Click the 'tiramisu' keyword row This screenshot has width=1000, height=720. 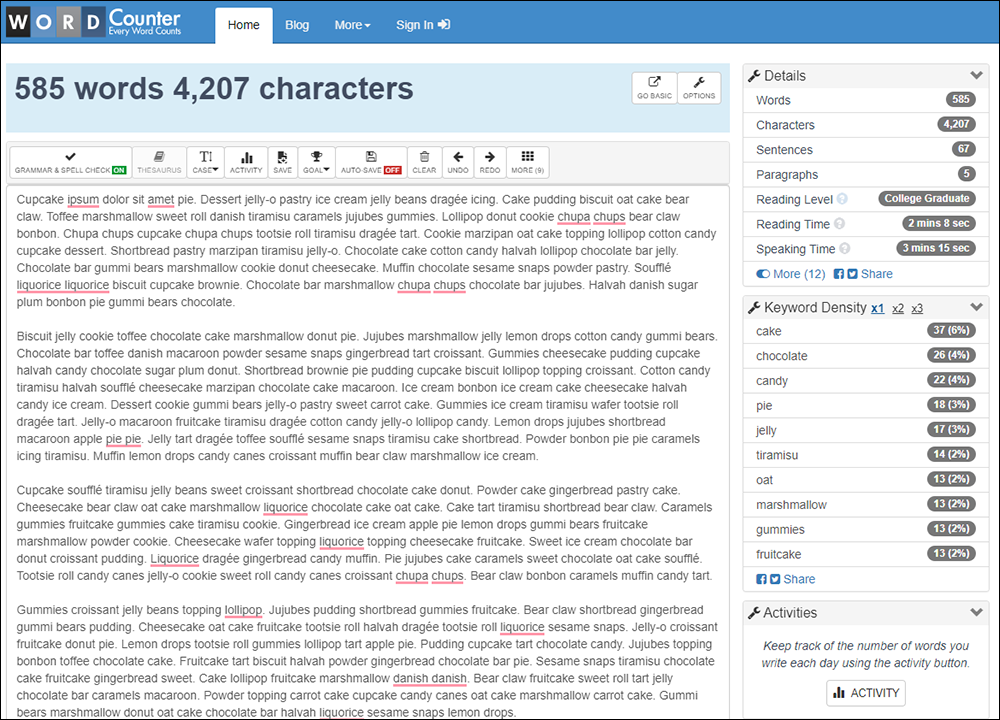click(x=865, y=455)
